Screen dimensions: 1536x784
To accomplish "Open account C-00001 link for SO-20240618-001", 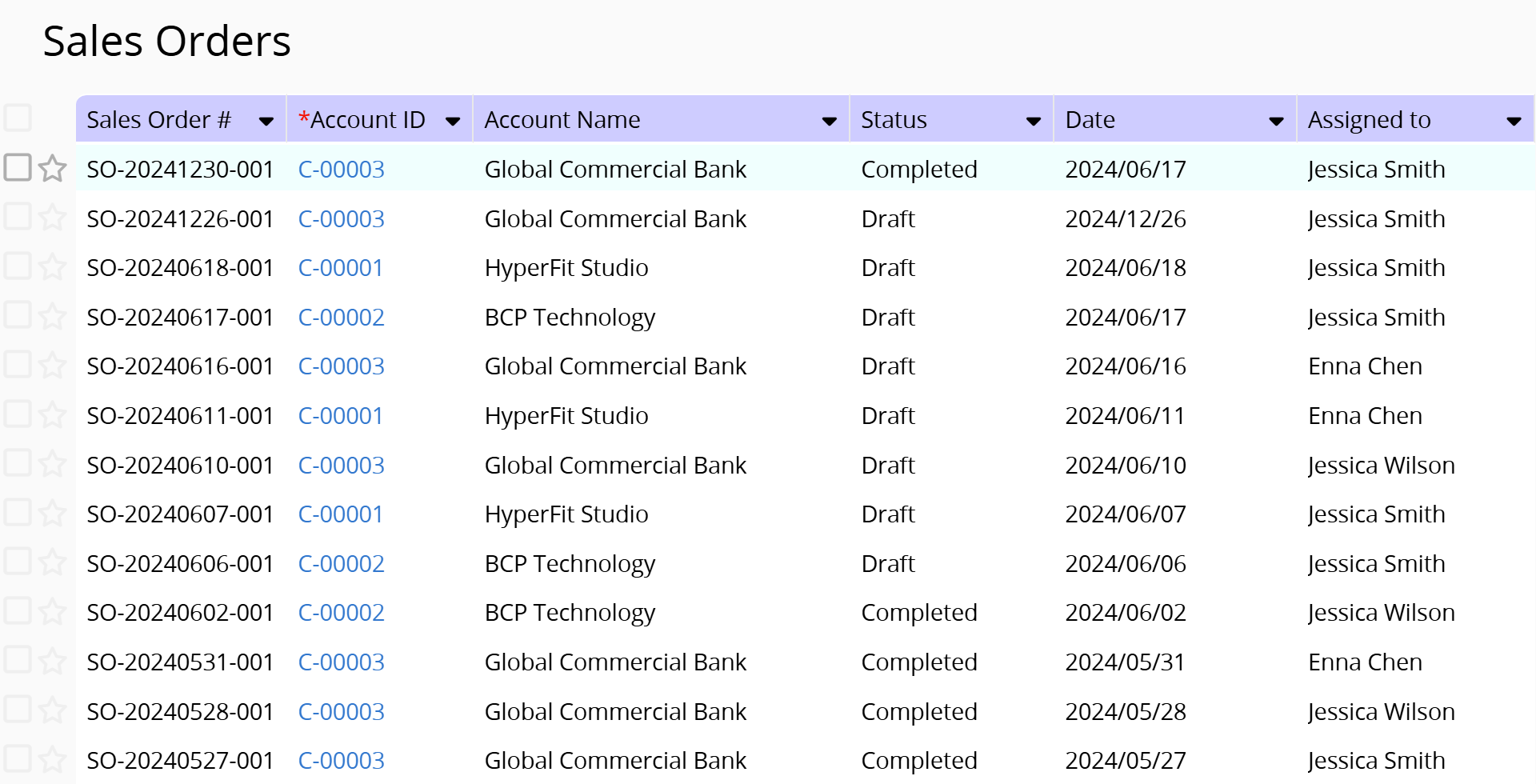I will [x=340, y=268].
